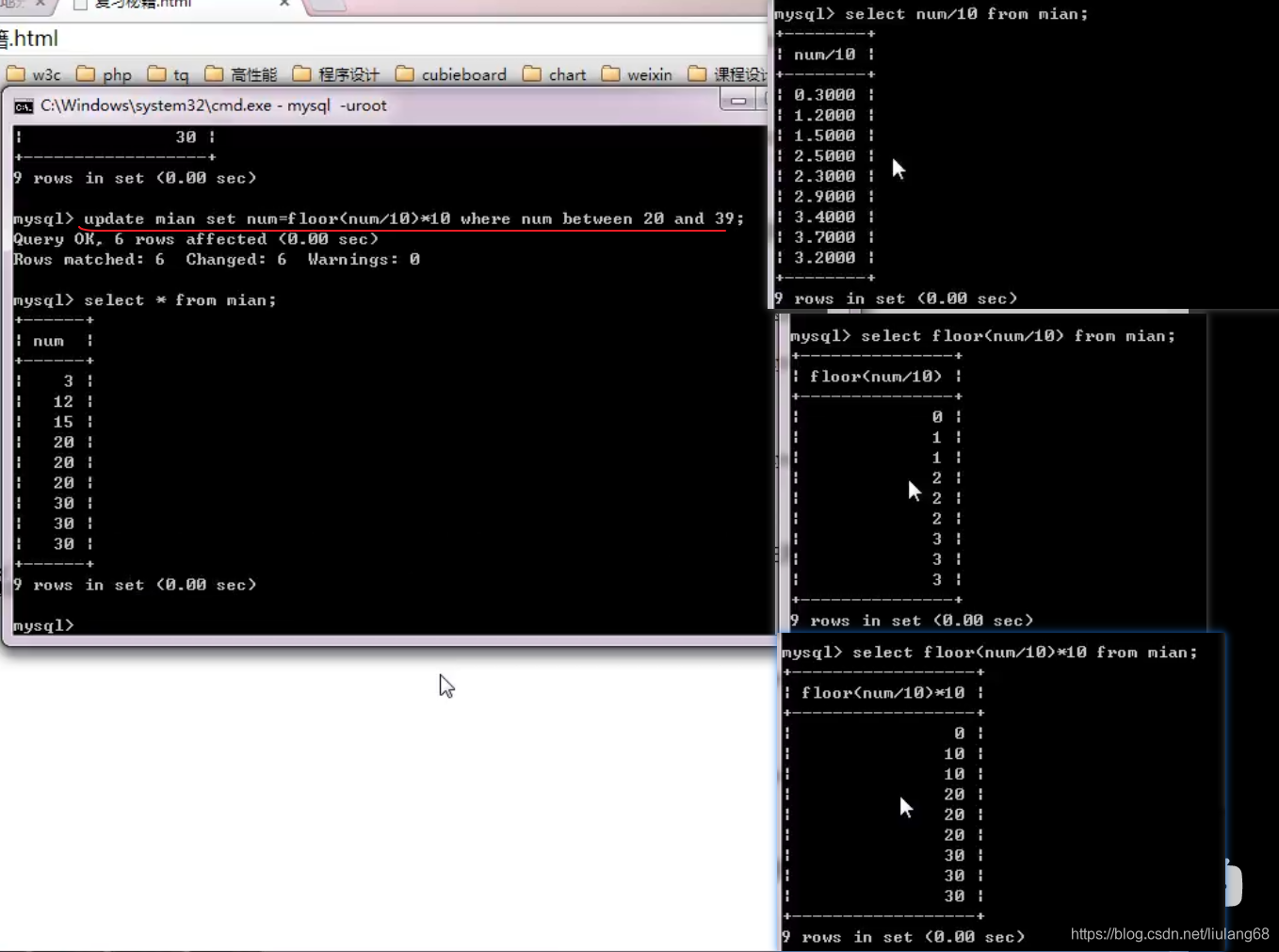Click the value 12 in the num column

coord(63,402)
